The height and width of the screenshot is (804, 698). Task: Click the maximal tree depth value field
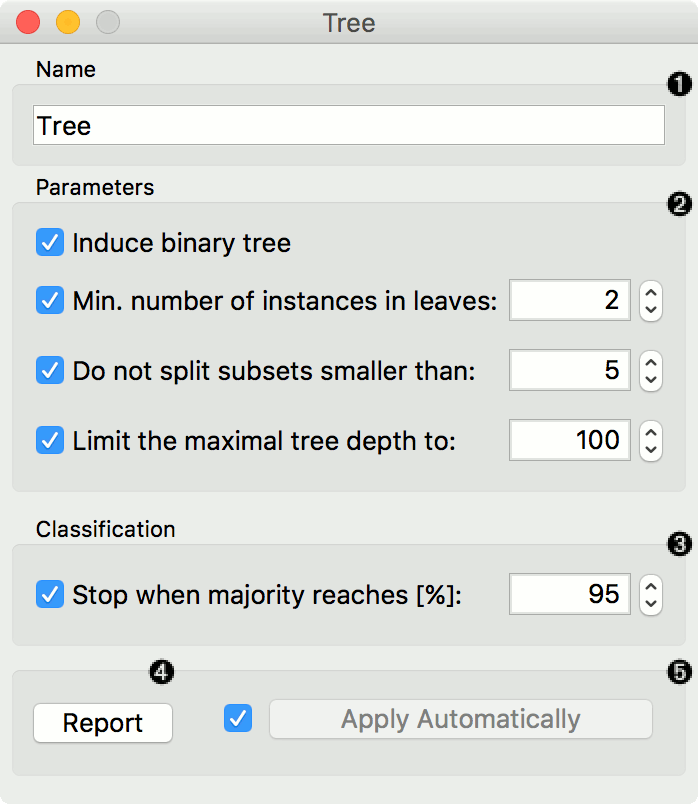570,440
